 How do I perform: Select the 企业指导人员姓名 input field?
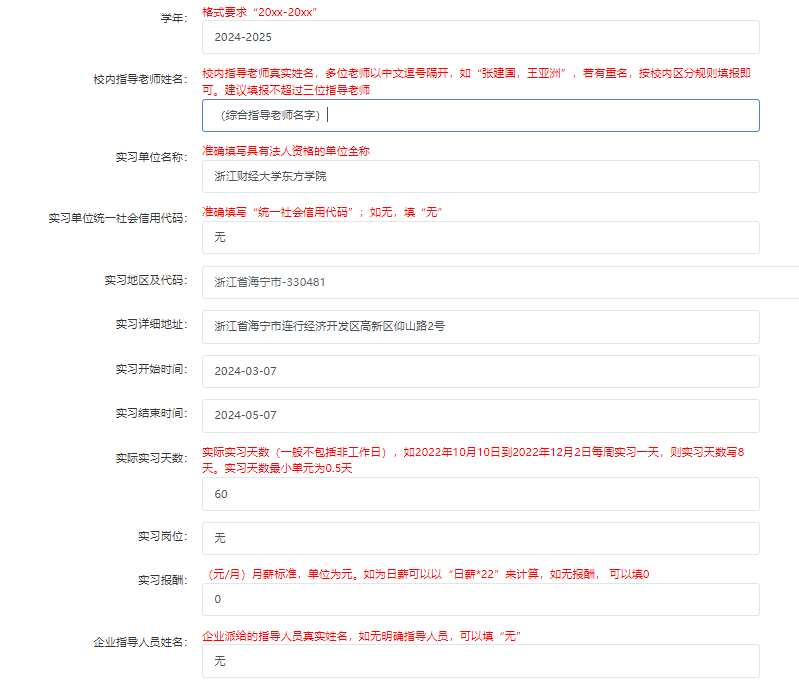click(480, 661)
